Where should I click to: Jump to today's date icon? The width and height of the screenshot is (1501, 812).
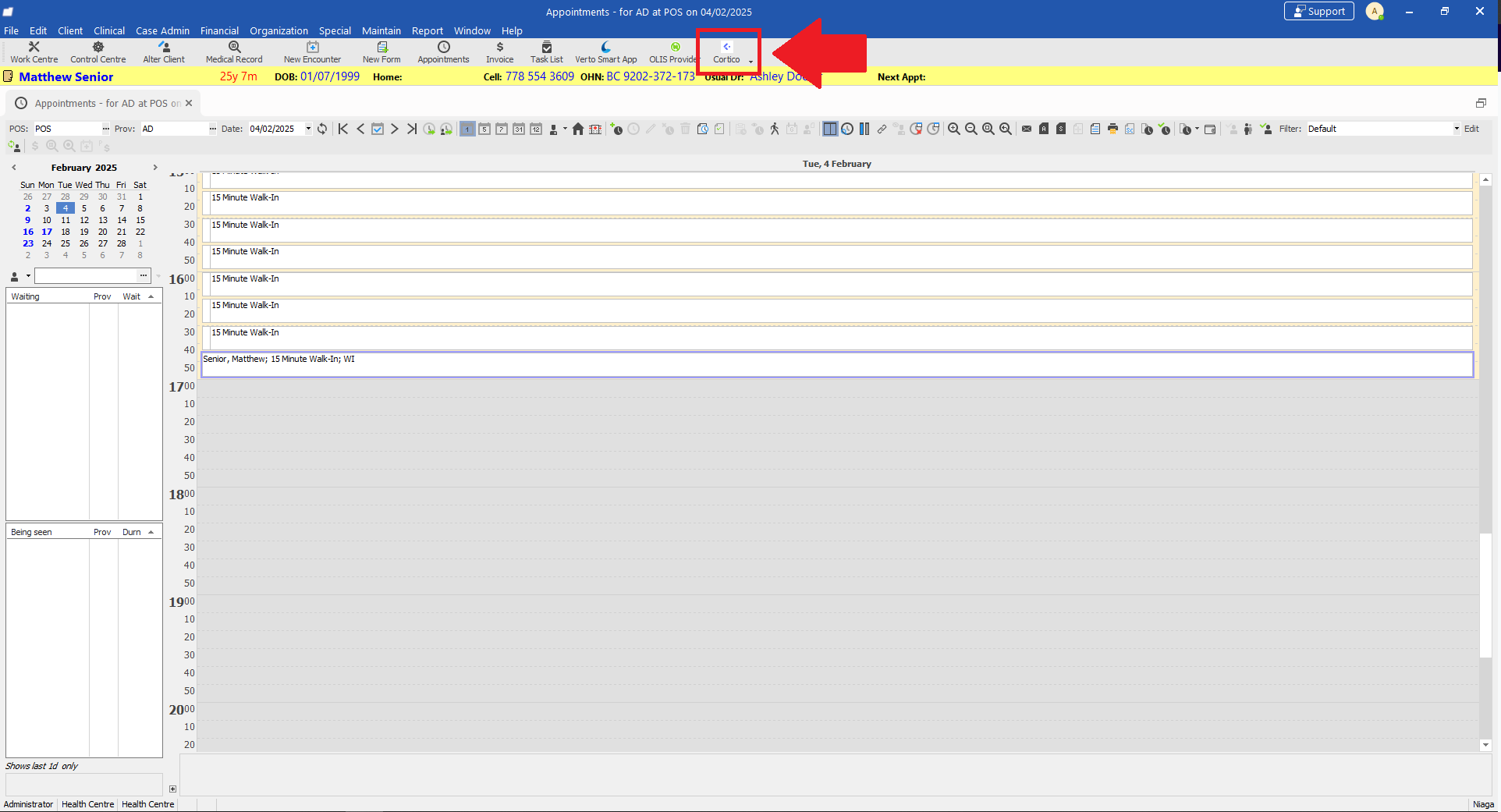tap(378, 129)
